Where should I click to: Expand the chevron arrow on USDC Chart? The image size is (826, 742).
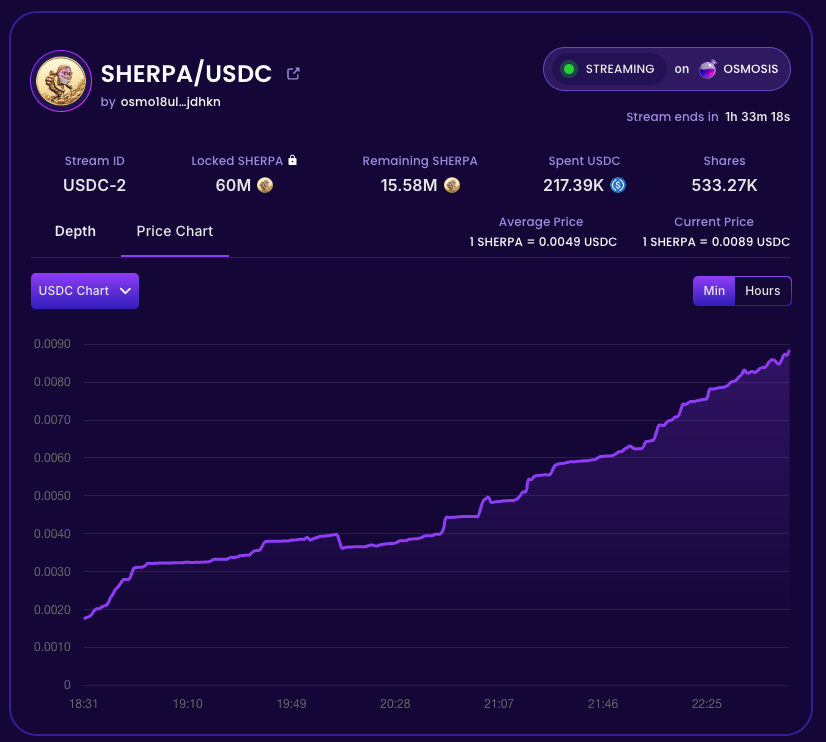click(x=125, y=291)
